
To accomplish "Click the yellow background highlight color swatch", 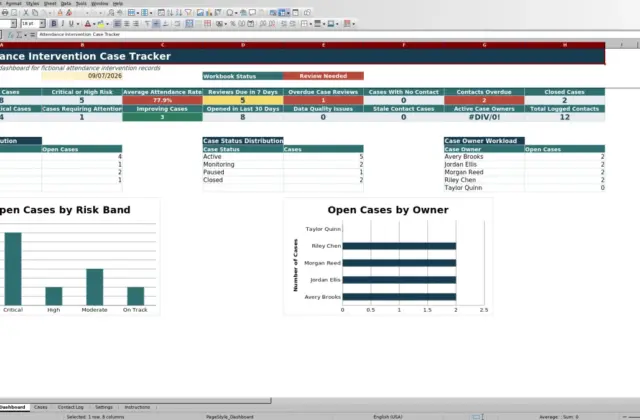I will click(x=101, y=24).
